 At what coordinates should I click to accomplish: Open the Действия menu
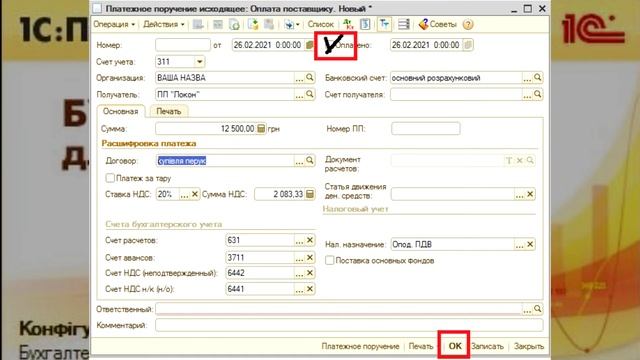point(163,24)
